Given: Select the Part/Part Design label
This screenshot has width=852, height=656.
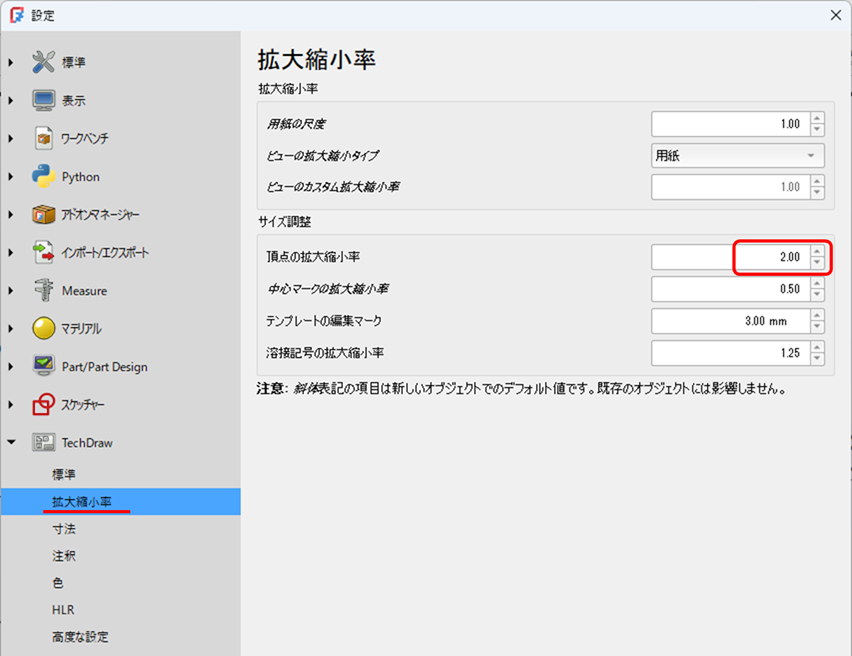Looking at the screenshot, I should [x=104, y=367].
